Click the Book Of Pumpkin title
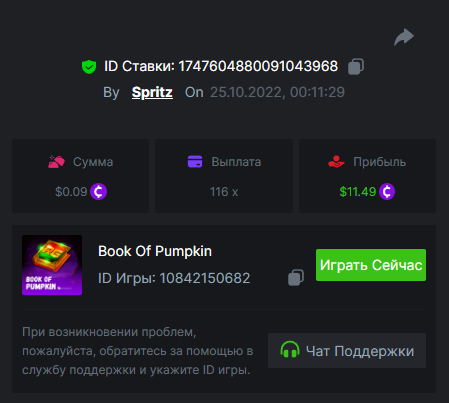 point(155,251)
